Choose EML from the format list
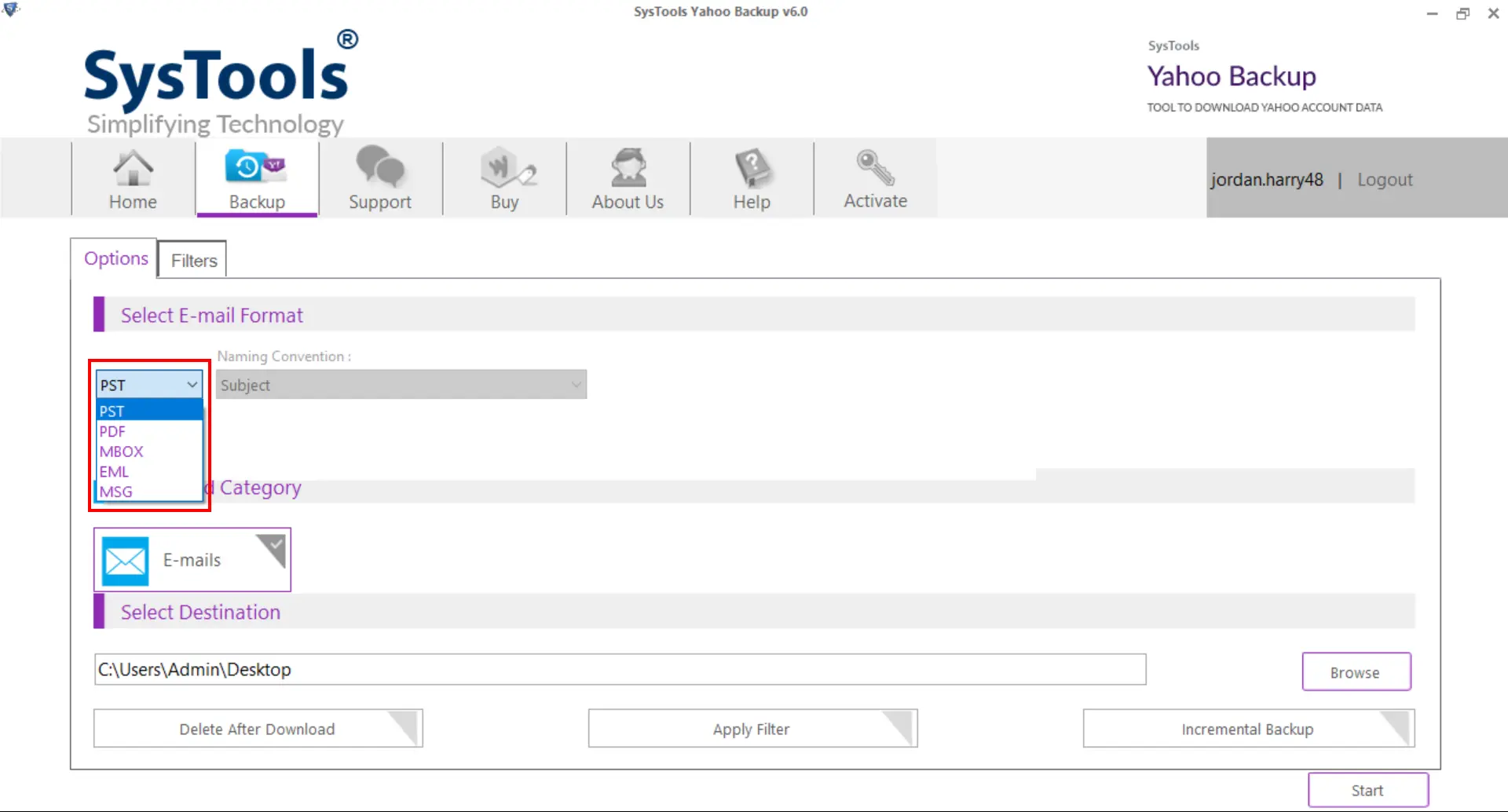Viewport: 1508px width, 812px height. tap(149, 472)
